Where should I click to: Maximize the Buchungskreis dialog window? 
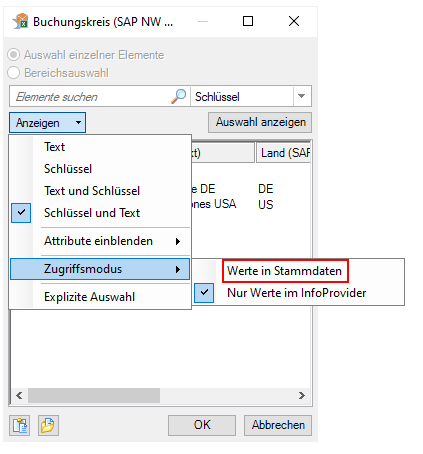click(248, 21)
